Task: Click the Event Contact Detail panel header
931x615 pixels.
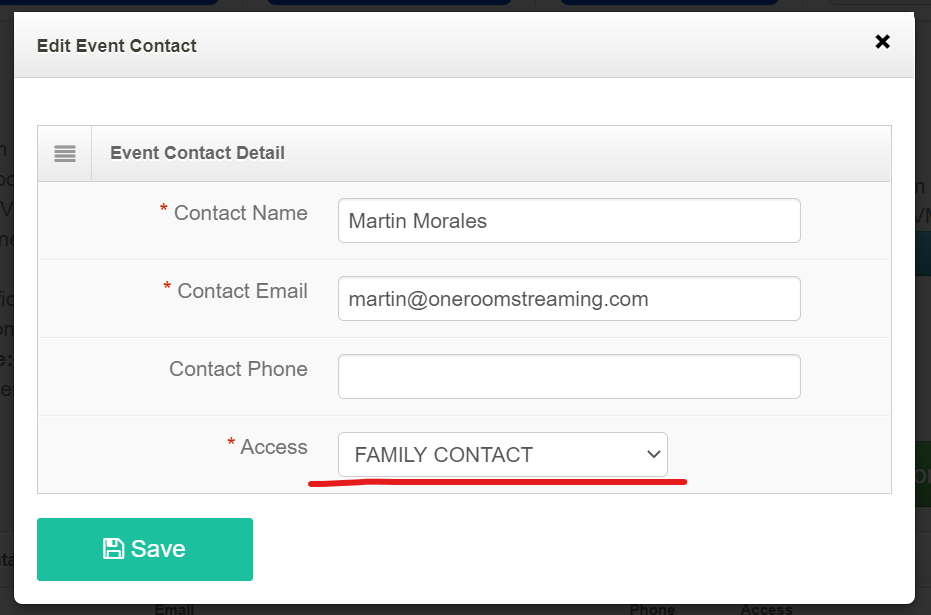Action: click(x=196, y=153)
